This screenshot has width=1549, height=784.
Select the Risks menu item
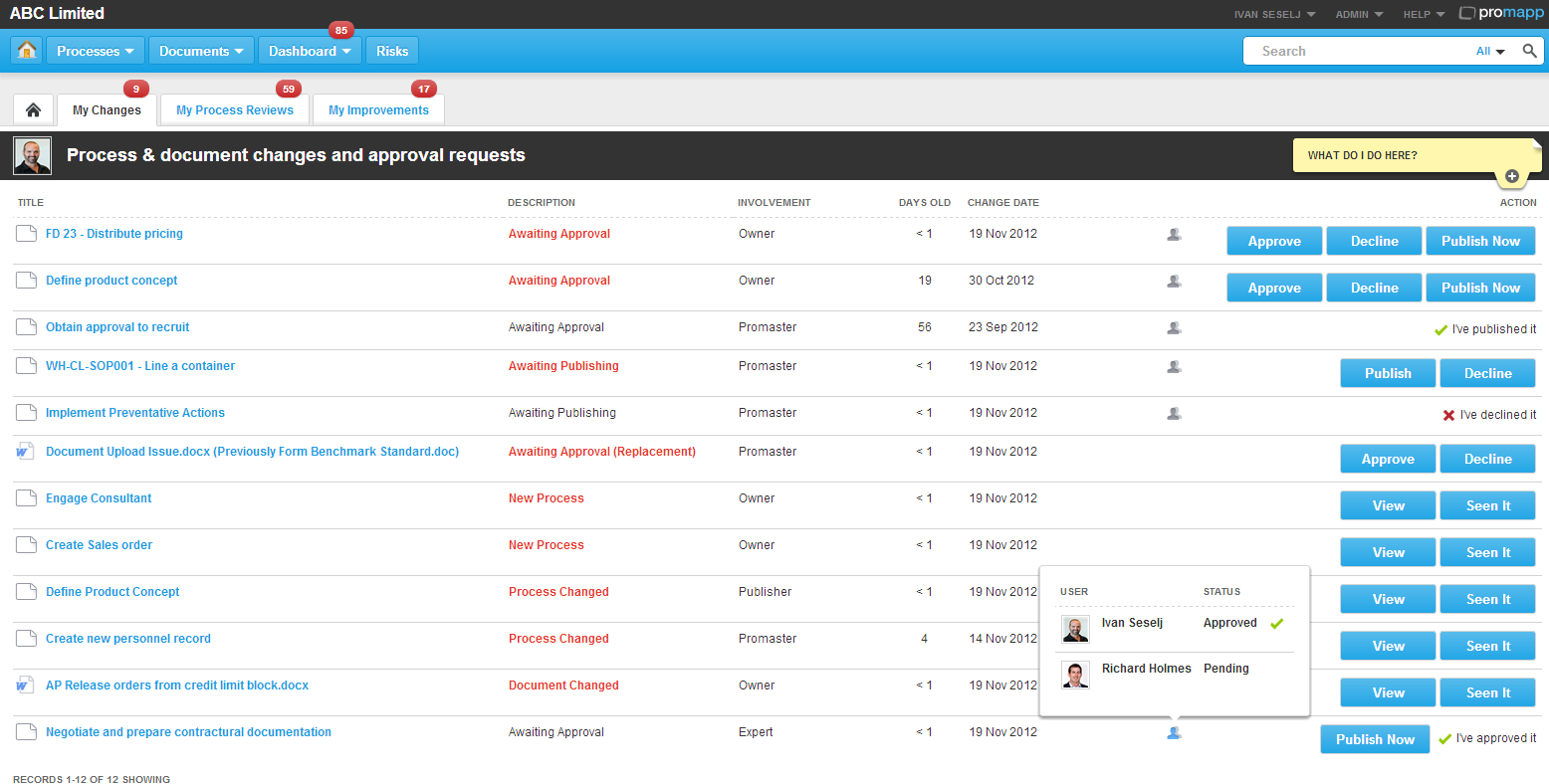pos(391,50)
